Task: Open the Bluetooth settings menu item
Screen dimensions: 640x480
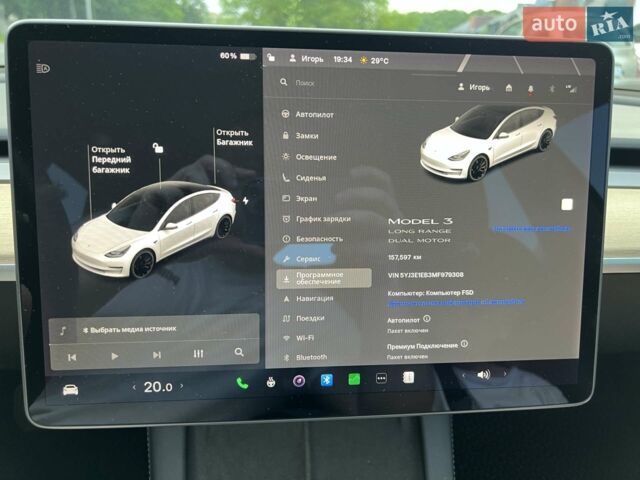Action: pyautogui.click(x=305, y=357)
